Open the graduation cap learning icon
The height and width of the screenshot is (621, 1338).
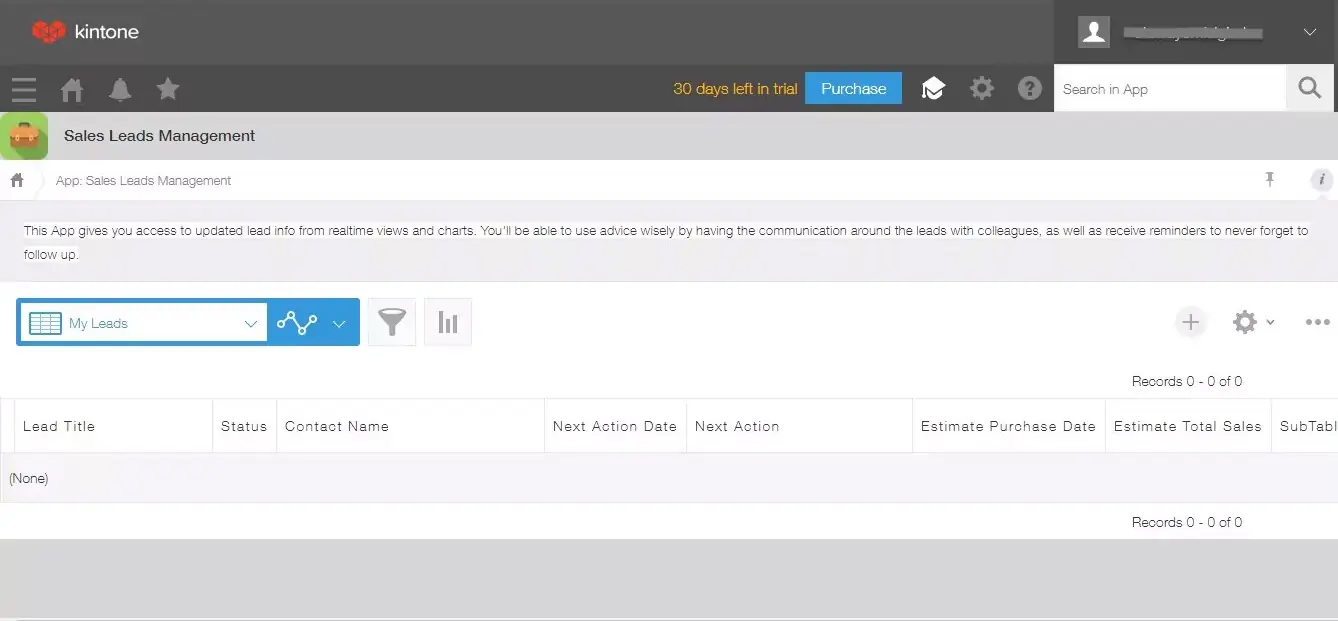pos(933,89)
